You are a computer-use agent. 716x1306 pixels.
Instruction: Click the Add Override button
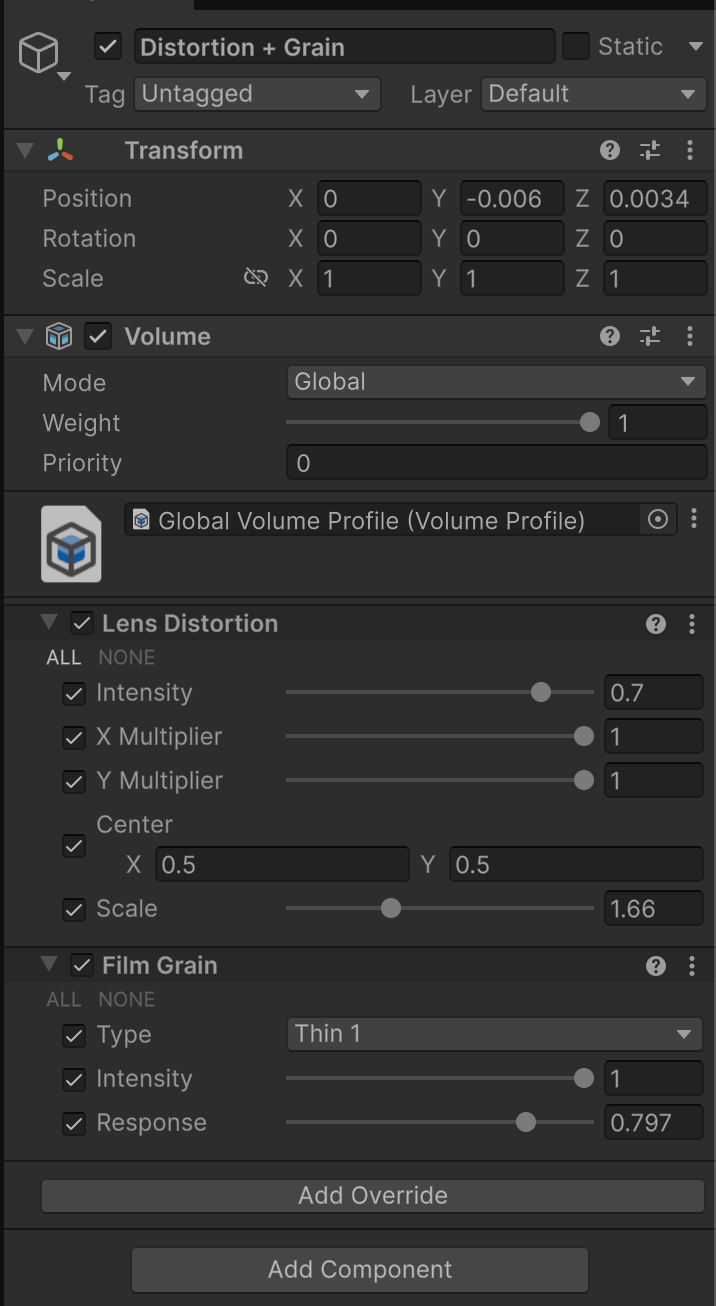click(373, 1195)
